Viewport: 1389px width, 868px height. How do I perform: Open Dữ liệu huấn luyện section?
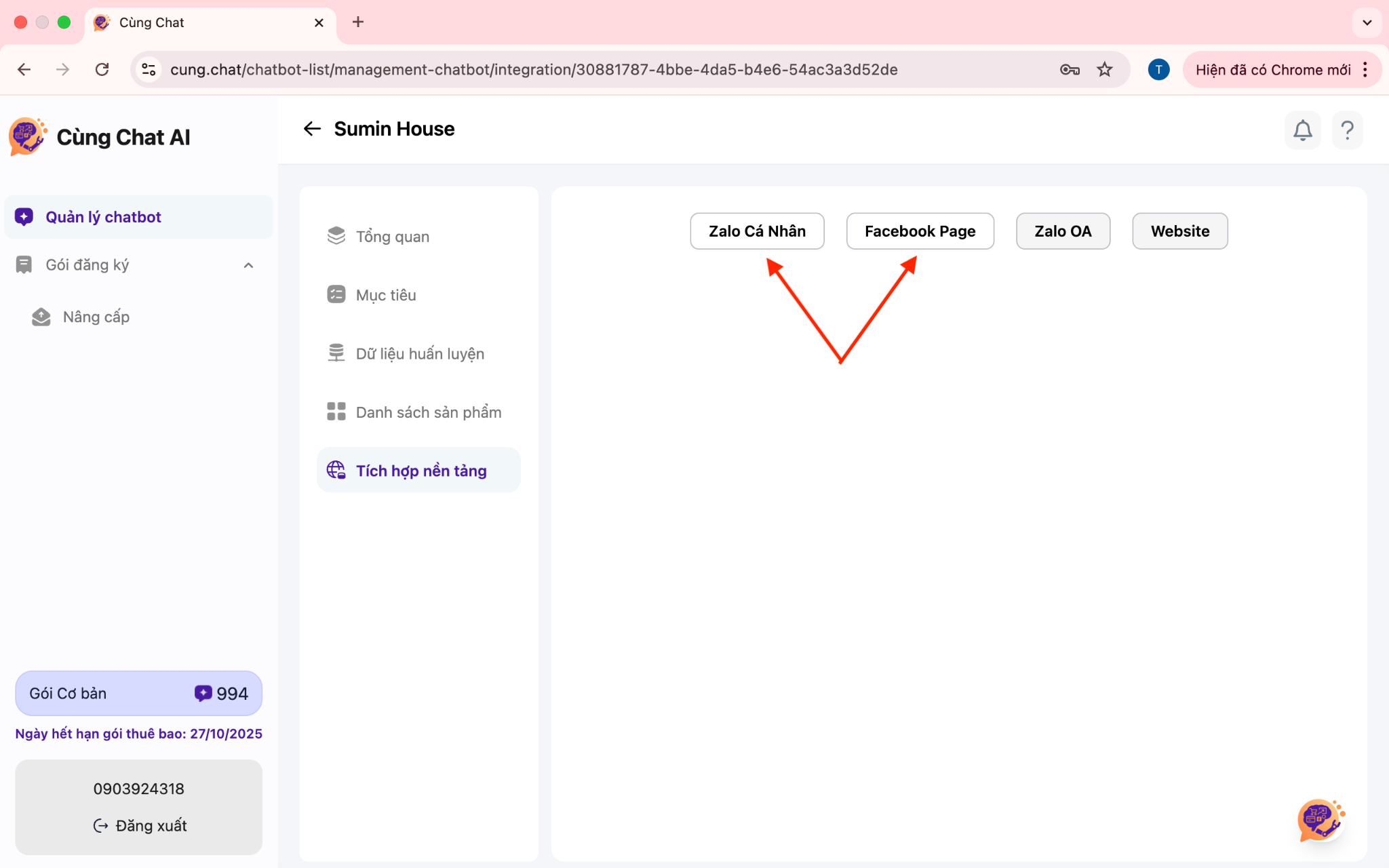(420, 354)
